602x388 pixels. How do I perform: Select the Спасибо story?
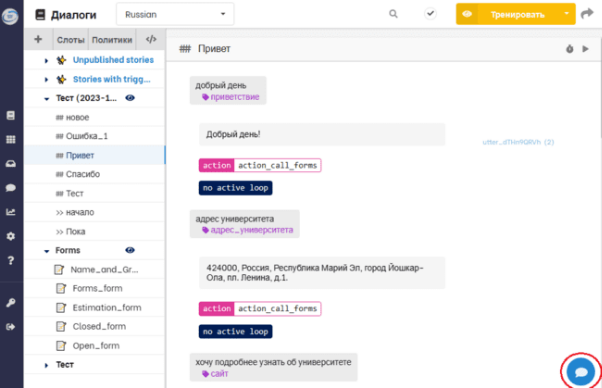(x=95, y=174)
